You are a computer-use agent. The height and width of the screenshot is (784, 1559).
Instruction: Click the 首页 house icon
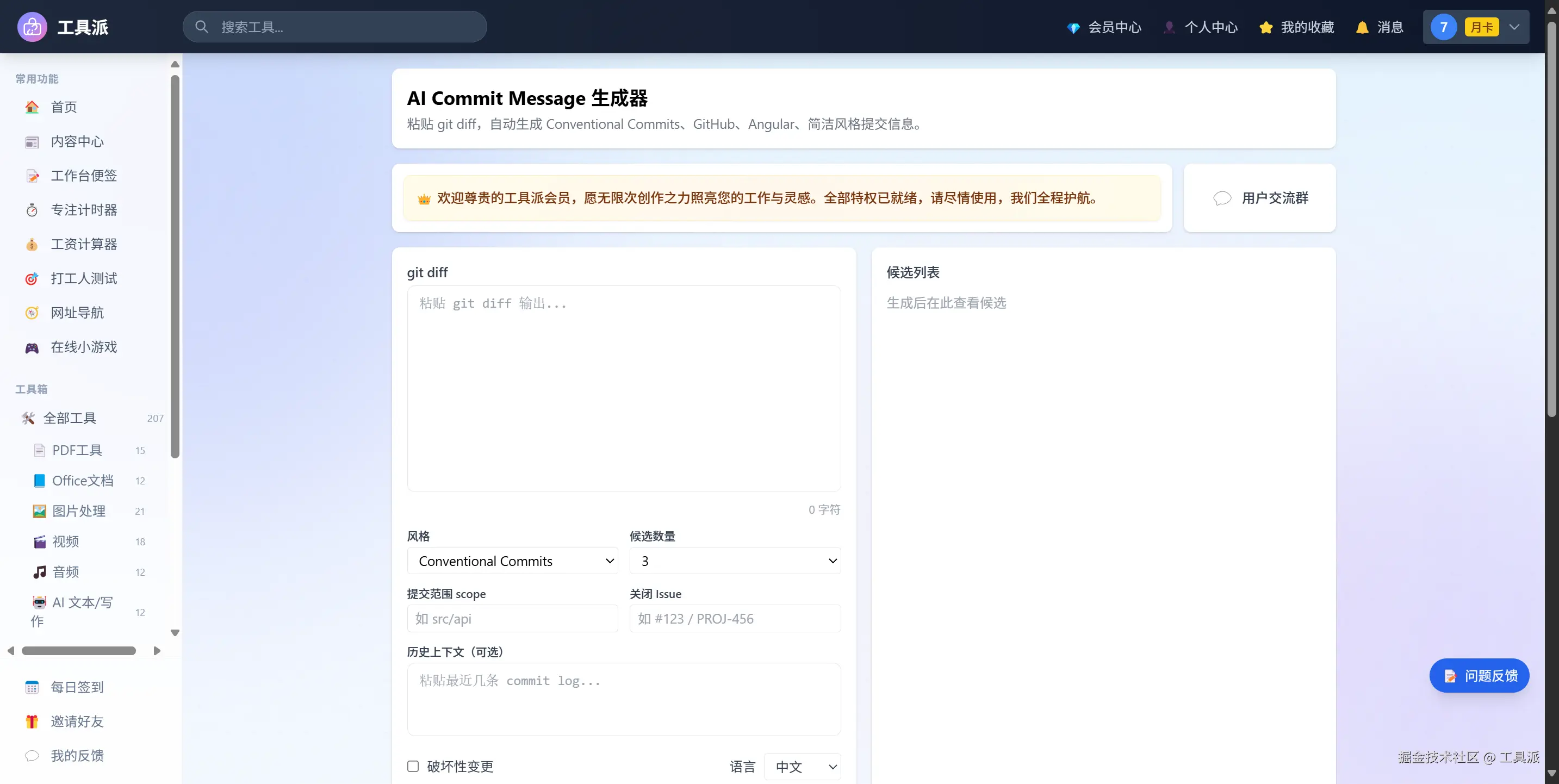pos(32,107)
